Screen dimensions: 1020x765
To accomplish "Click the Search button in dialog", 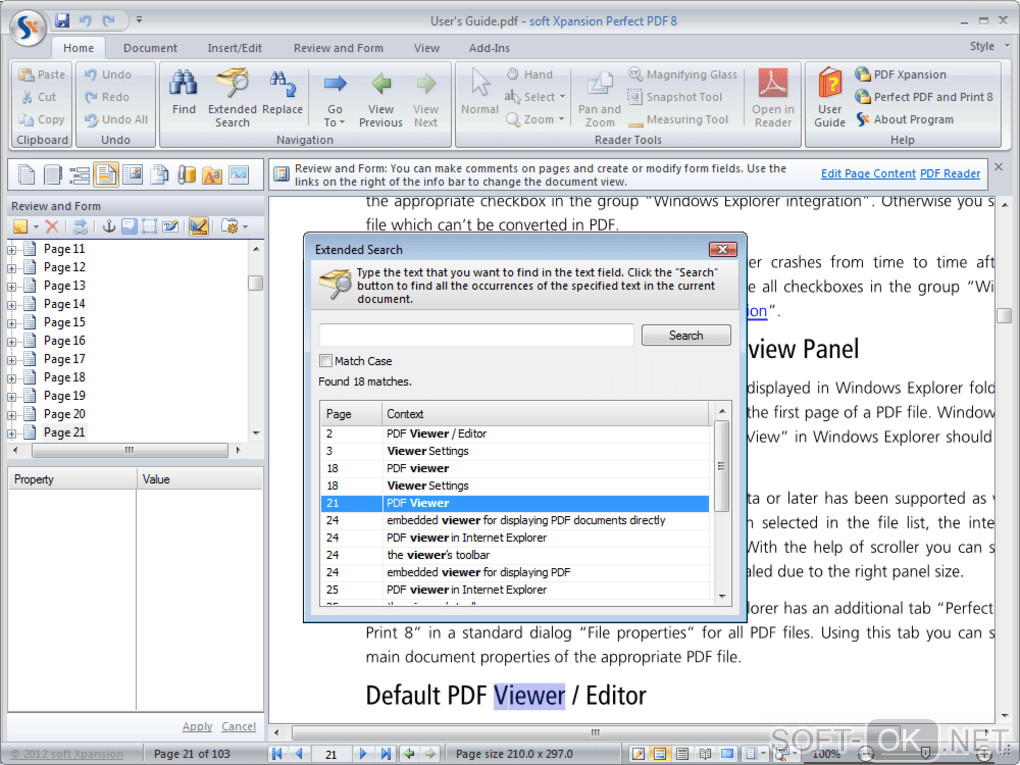I will pos(686,335).
